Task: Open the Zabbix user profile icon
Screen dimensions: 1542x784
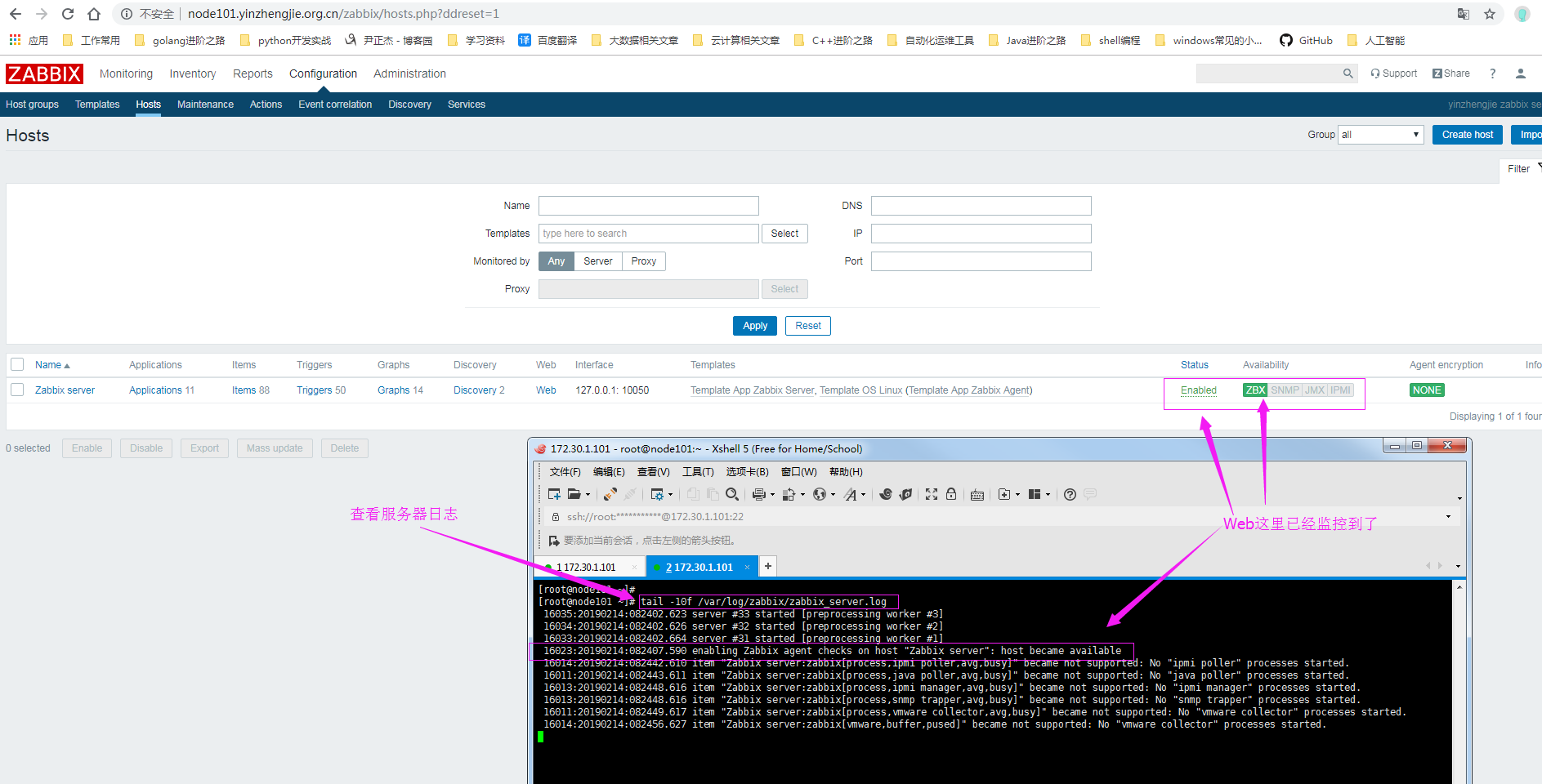Action: [x=1521, y=73]
